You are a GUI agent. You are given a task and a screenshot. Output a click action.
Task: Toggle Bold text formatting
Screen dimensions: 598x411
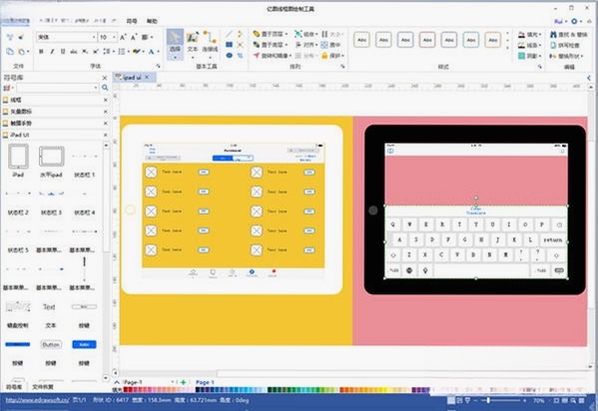tap(41, 51)
